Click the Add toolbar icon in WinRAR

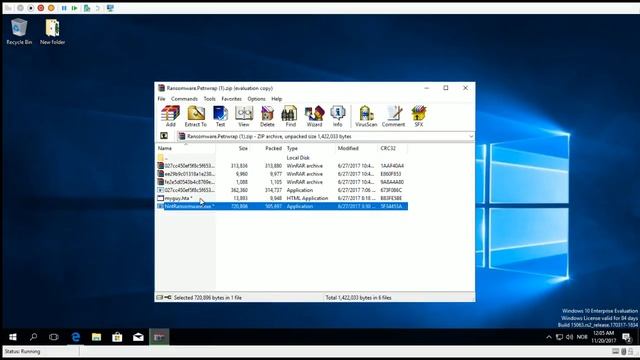[x=170, y=116]
